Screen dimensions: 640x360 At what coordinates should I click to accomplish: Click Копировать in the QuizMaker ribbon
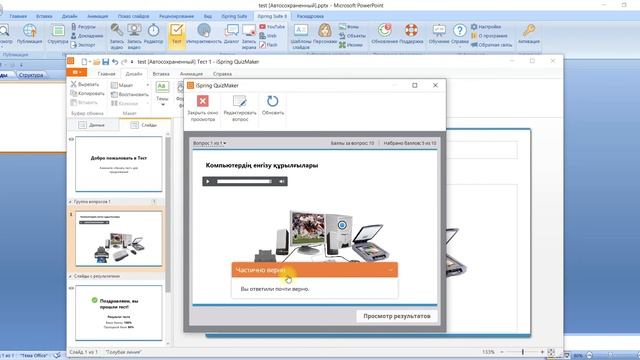87,93
